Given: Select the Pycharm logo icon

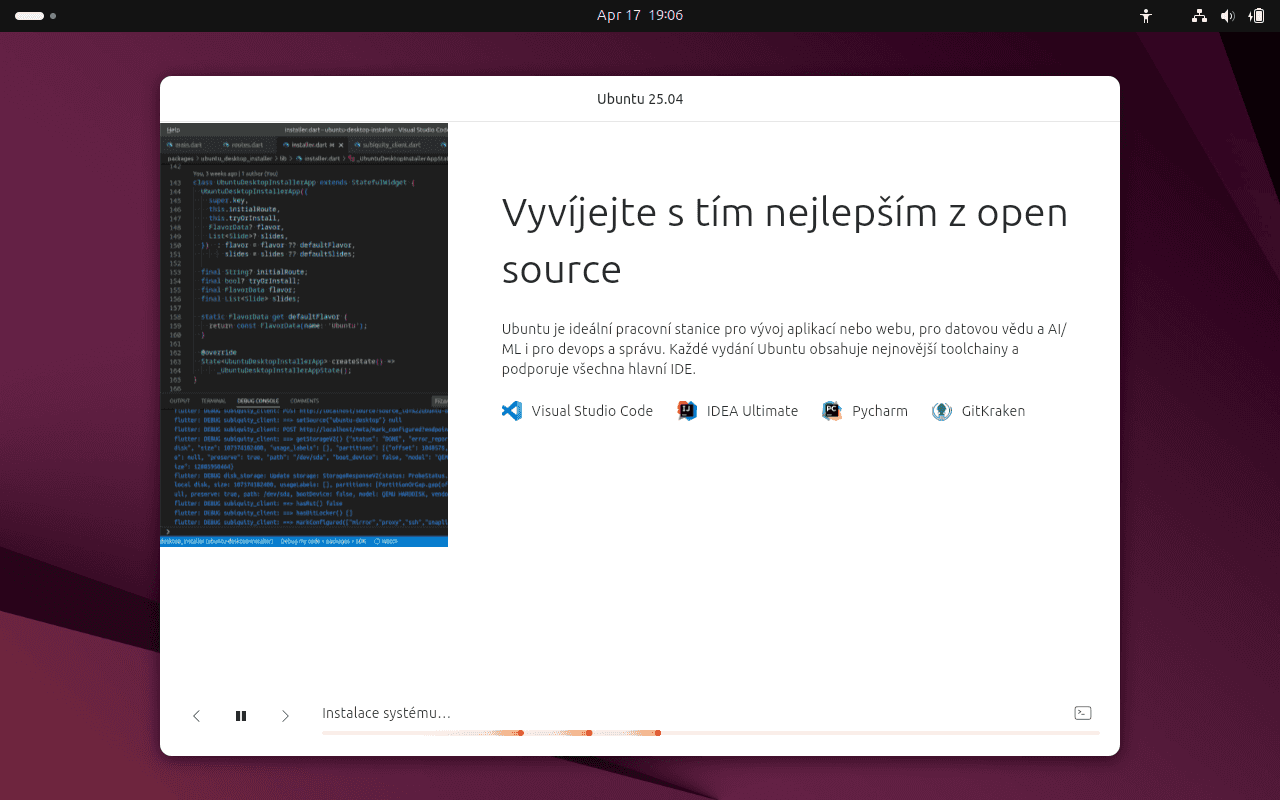Looking at the screenshot, I should (x=832, y=411).
